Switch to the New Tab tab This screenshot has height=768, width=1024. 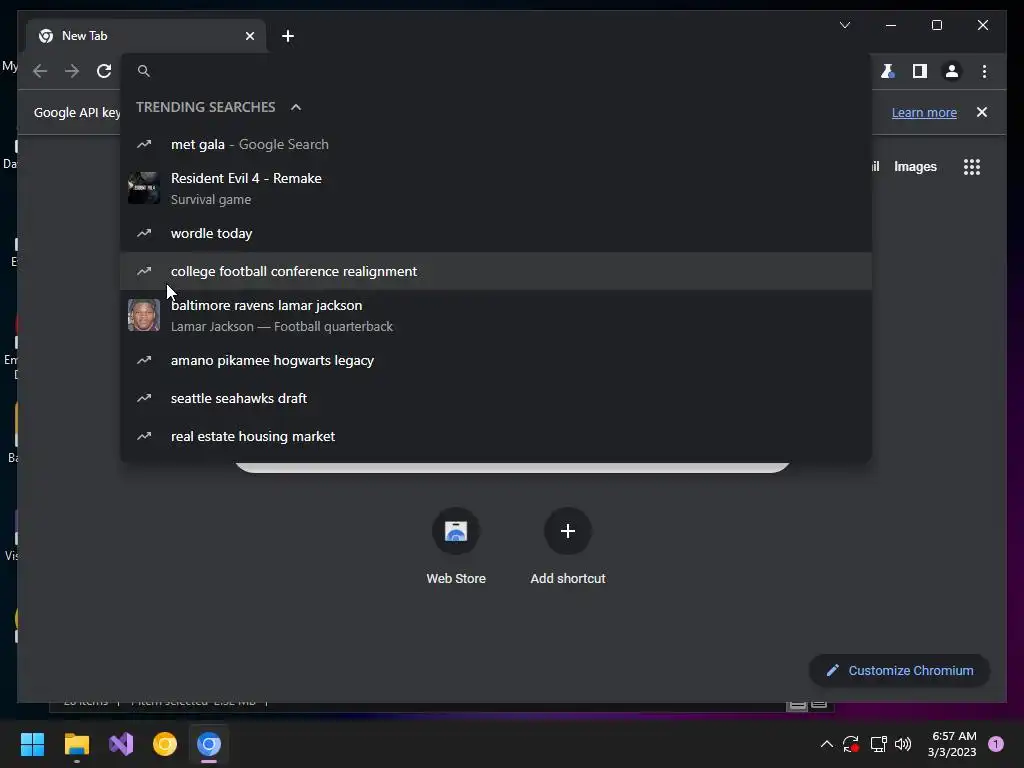point(146,36)
